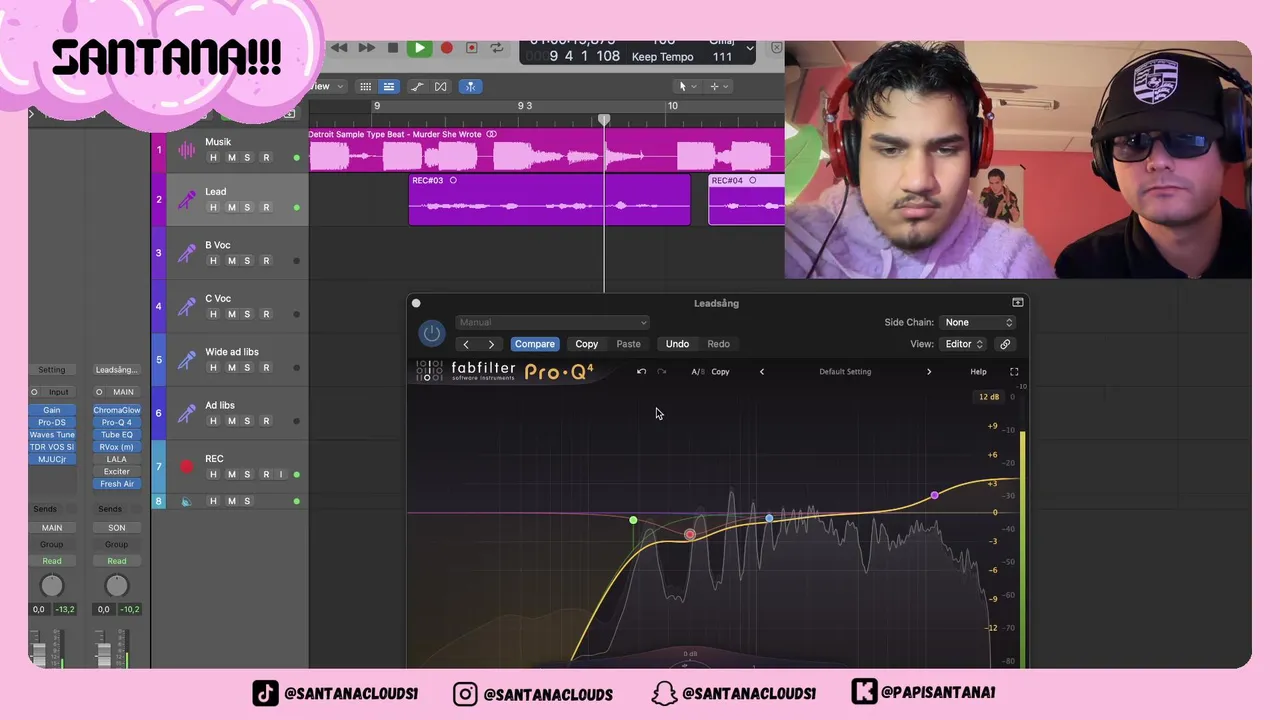Click the FabFilter undo arrow icon
Viewport: 1280px width, 720px height.
642,372
